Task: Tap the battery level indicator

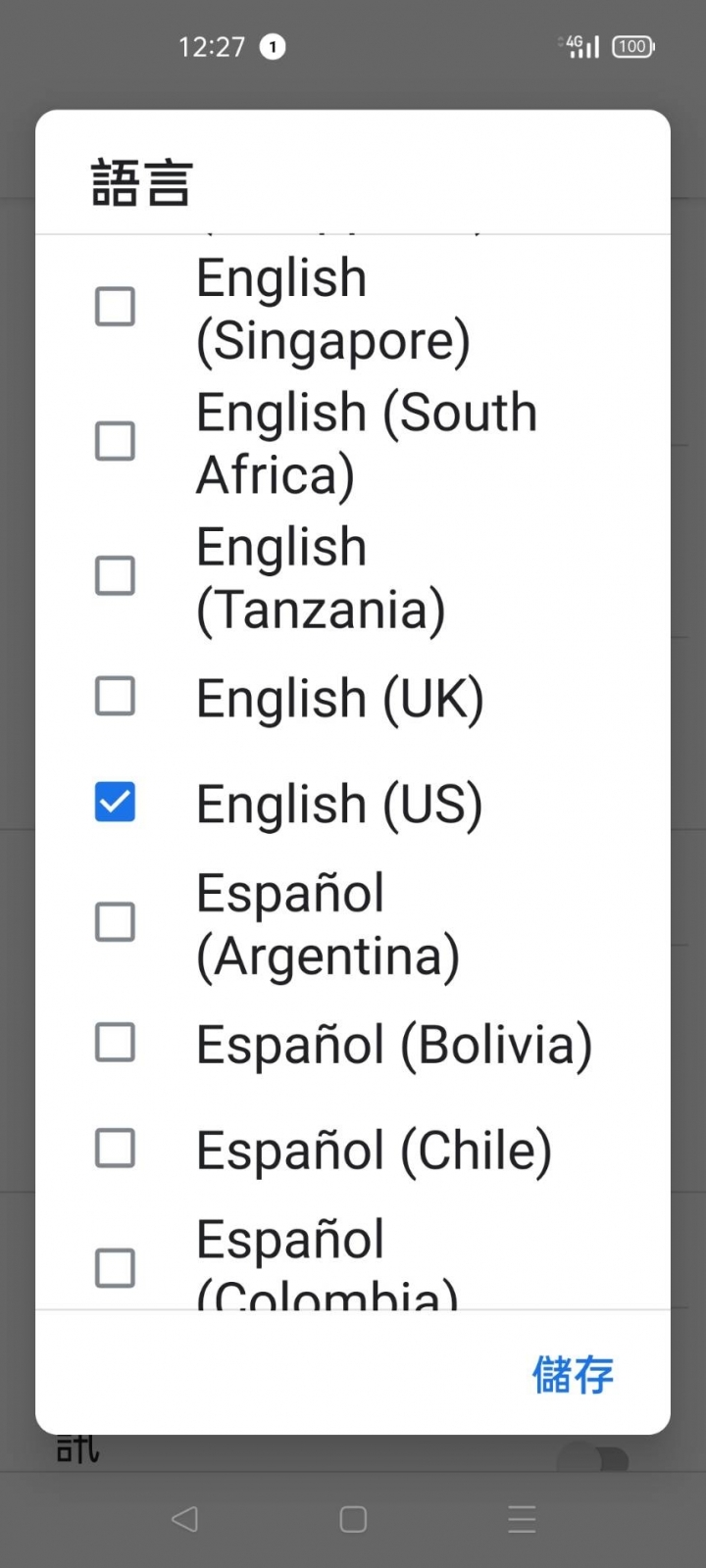Action: (x=633, y=46)
